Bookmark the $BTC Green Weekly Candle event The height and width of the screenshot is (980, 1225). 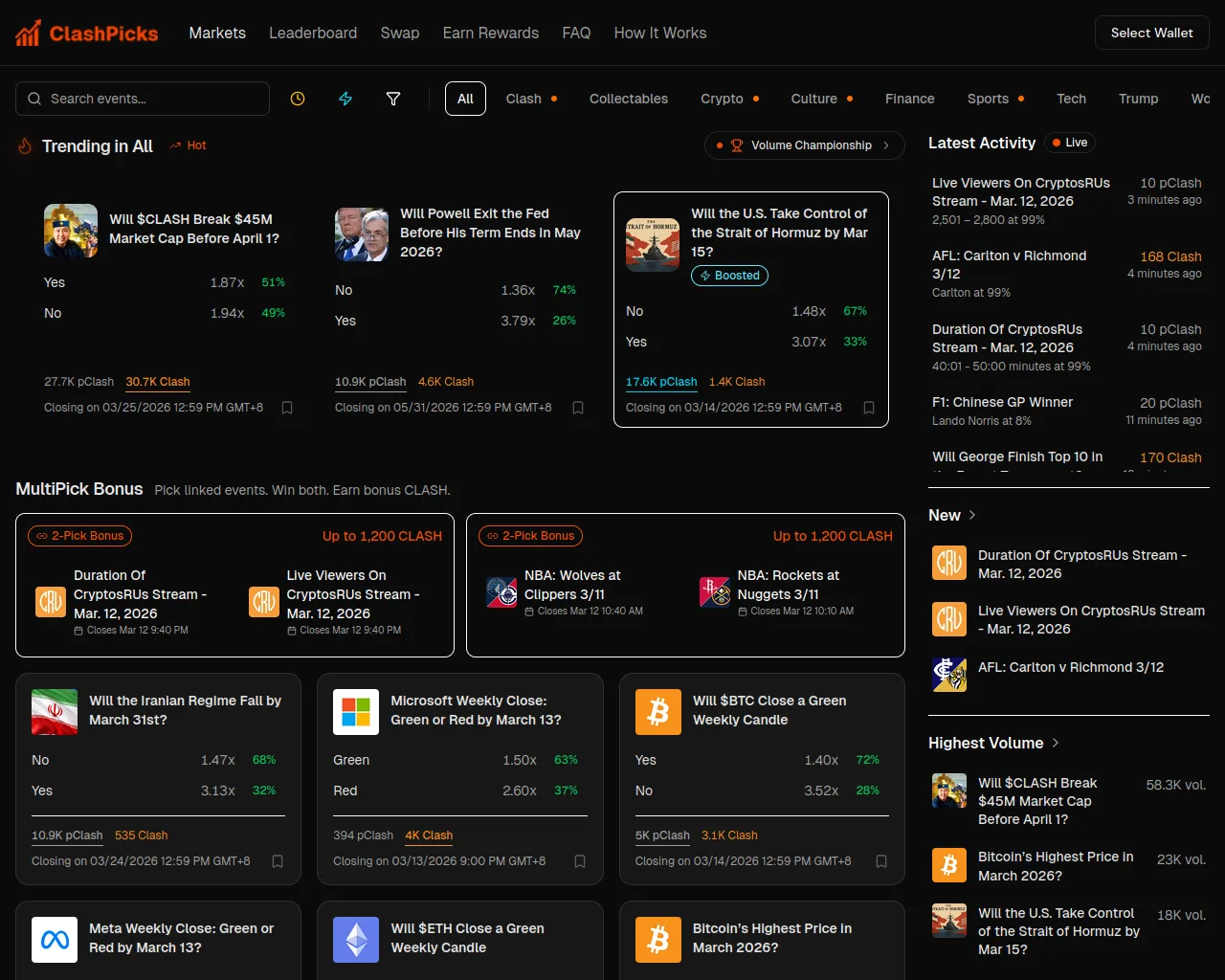pos(881,861)
